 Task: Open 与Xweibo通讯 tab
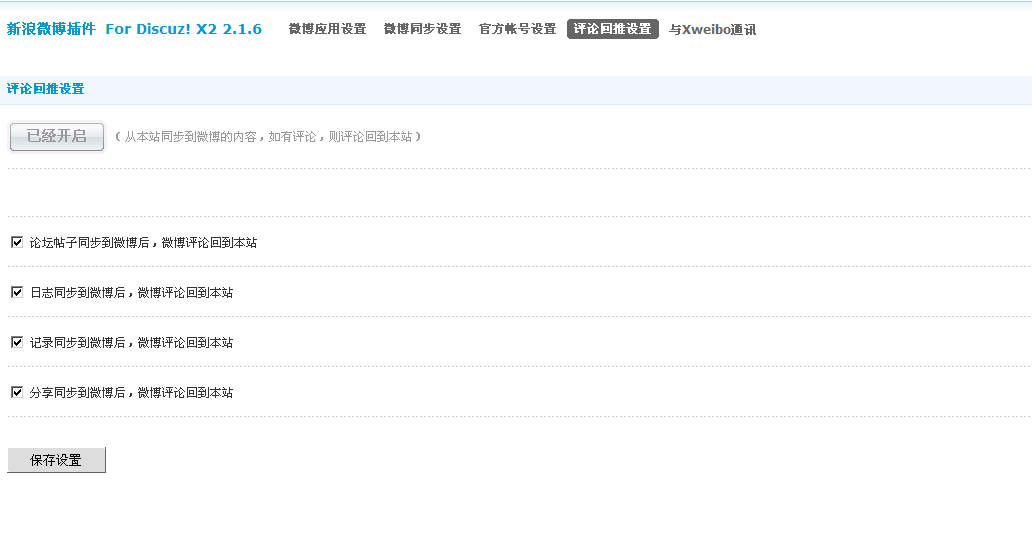712,30
